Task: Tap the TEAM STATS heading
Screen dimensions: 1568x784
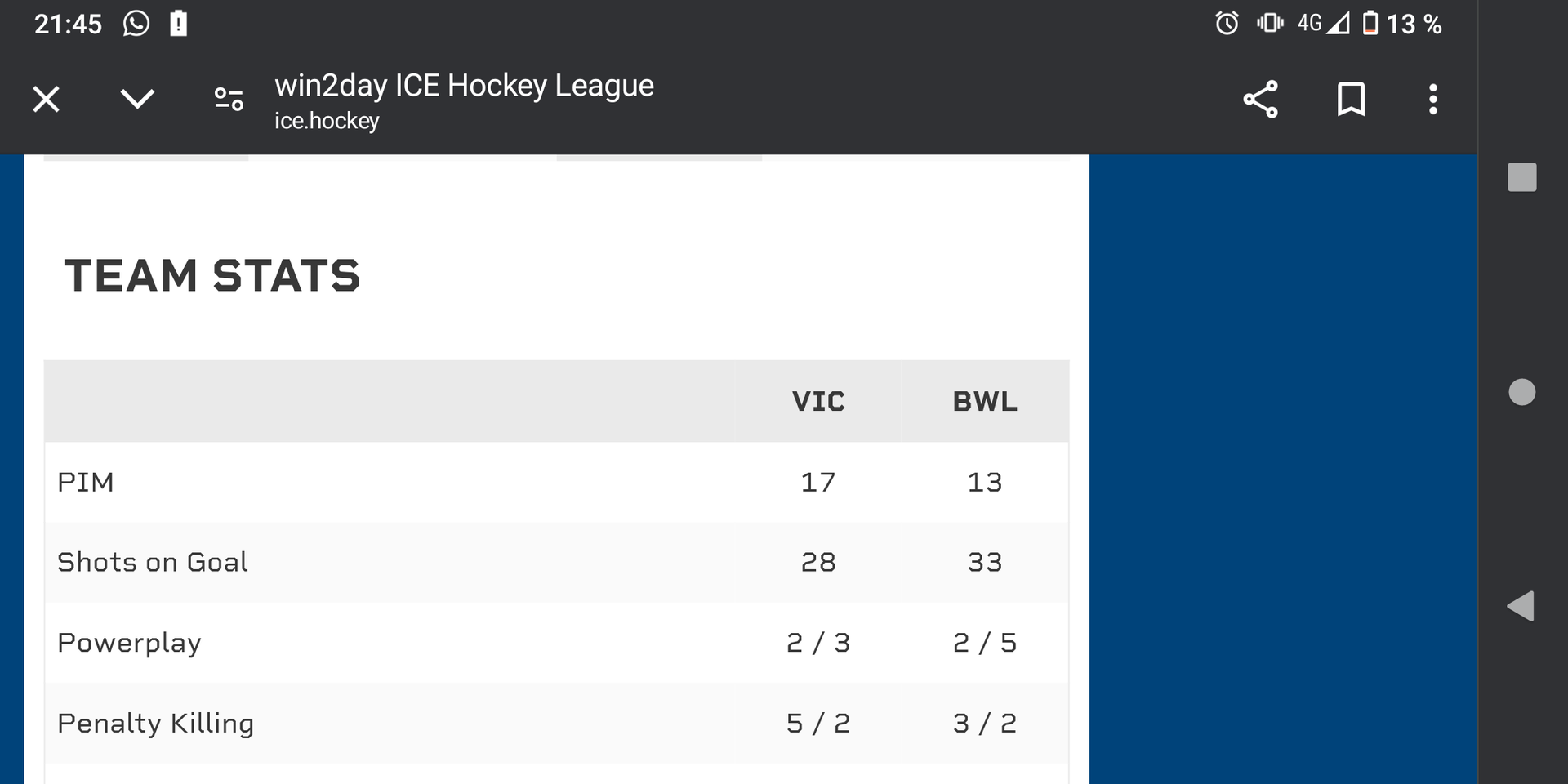Action: [x=212, y=276]
